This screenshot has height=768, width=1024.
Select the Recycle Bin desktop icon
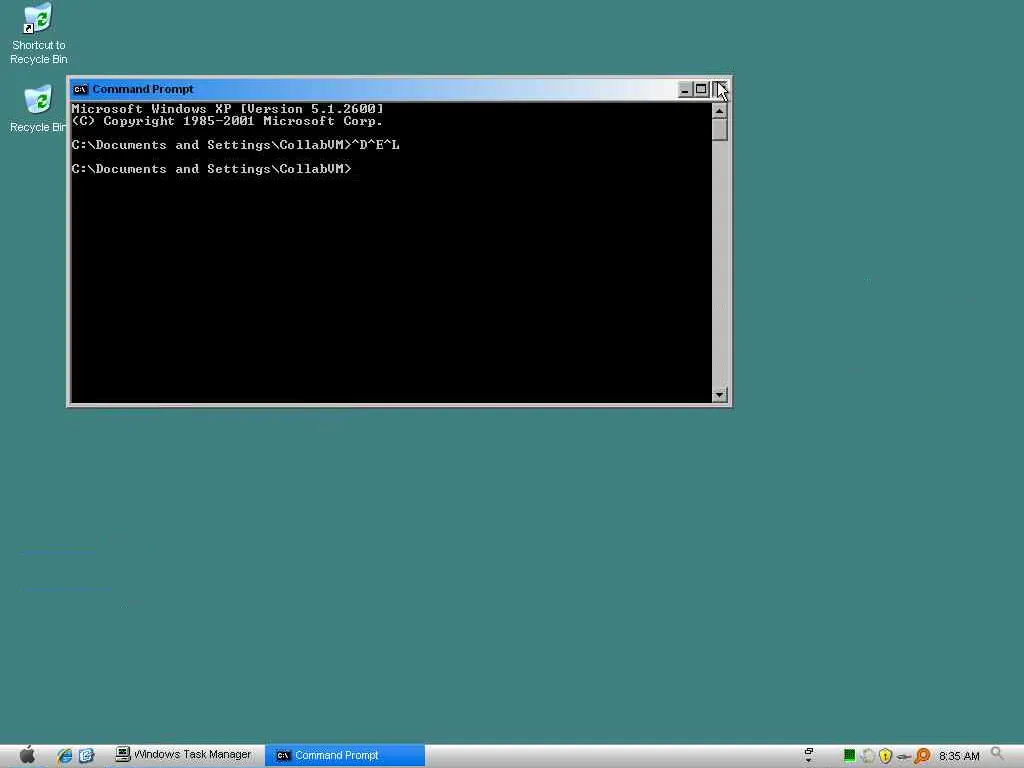pyautogui.click(x=38, y=108)
